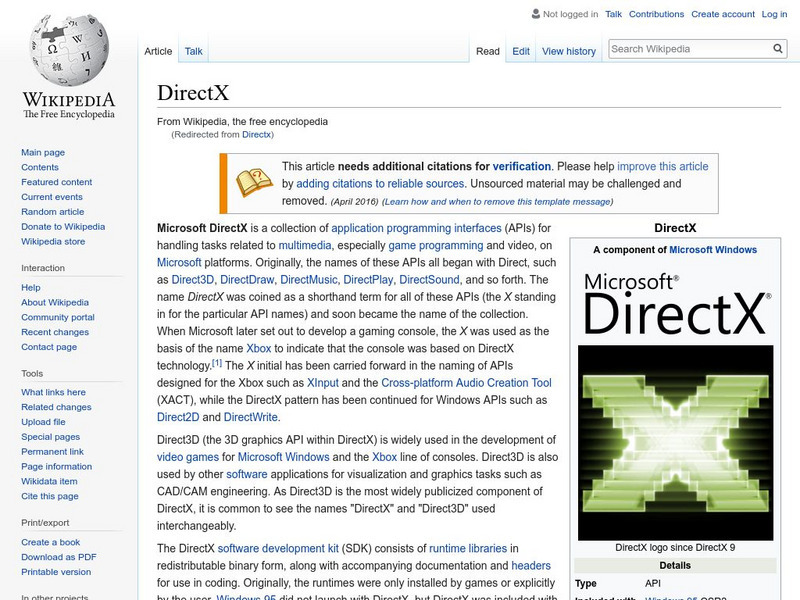Screen dimensions: 800x600
Task: Open the multimedia link
Action: pos(305,245)
